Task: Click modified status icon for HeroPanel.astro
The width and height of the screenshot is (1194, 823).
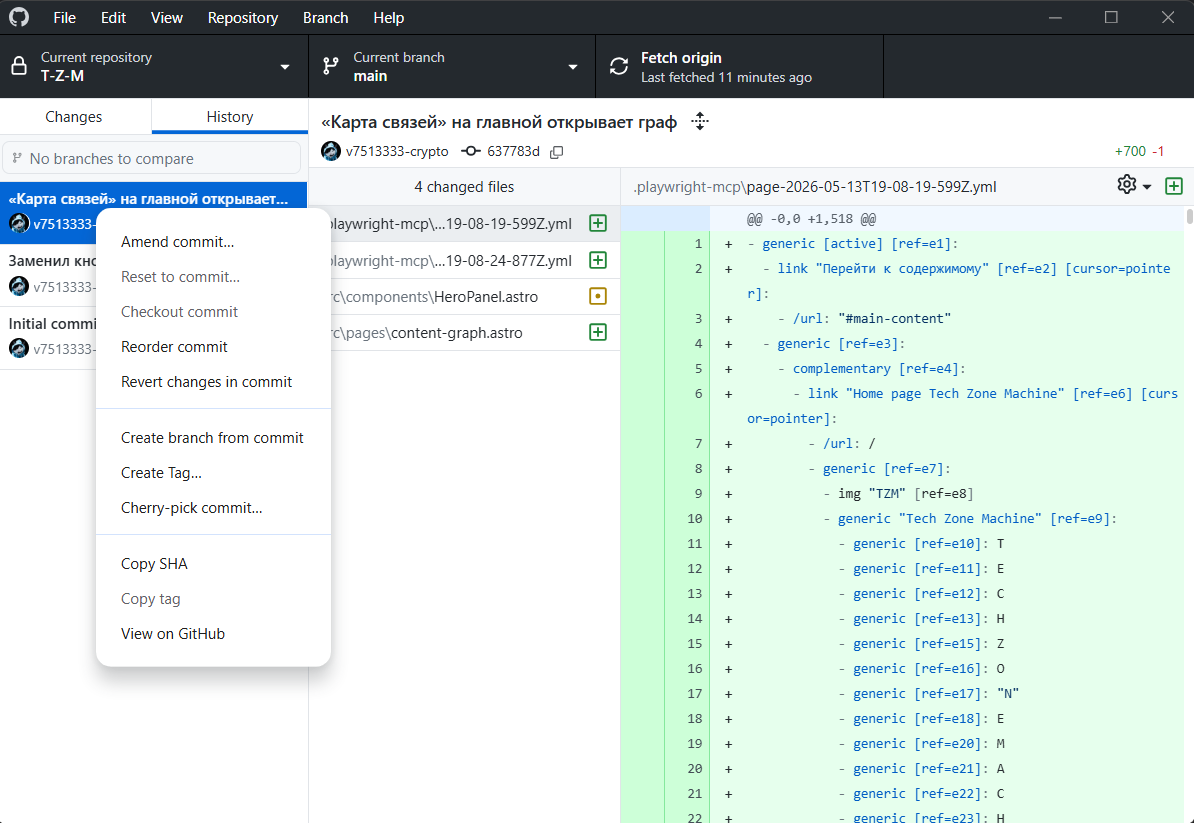Action: [x=598, y=296]
